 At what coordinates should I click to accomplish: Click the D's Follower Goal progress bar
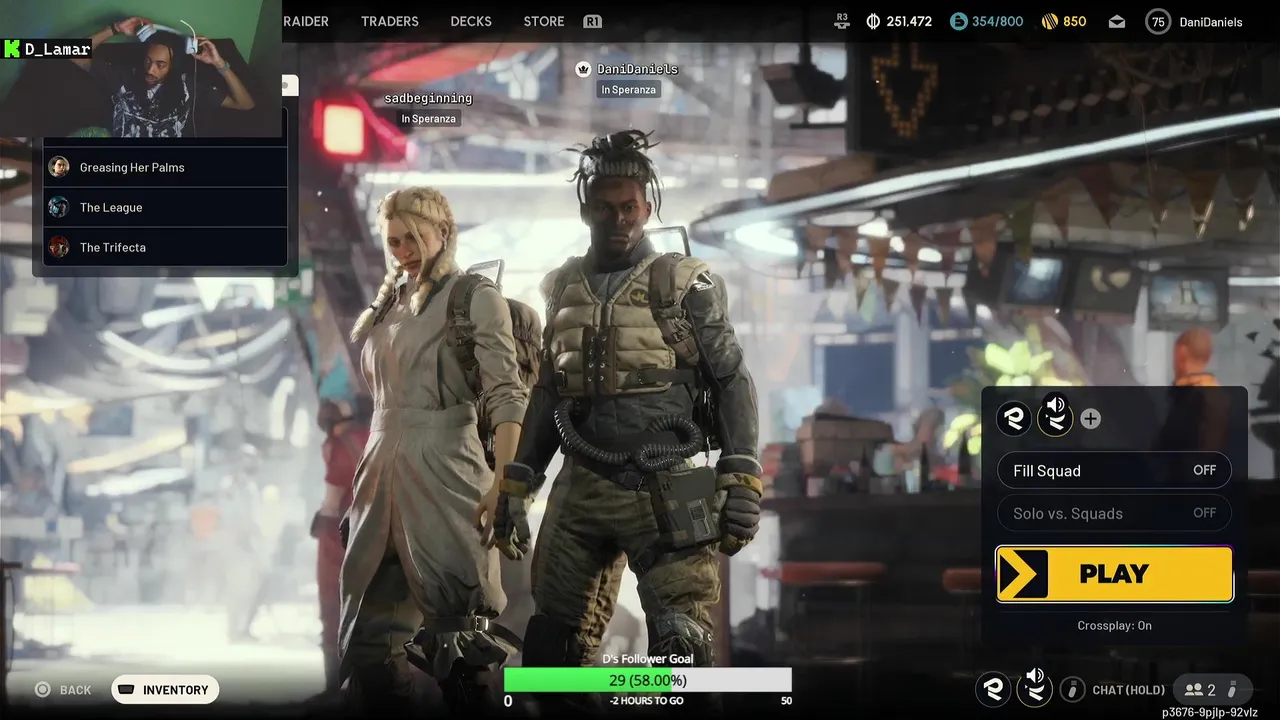647,680
